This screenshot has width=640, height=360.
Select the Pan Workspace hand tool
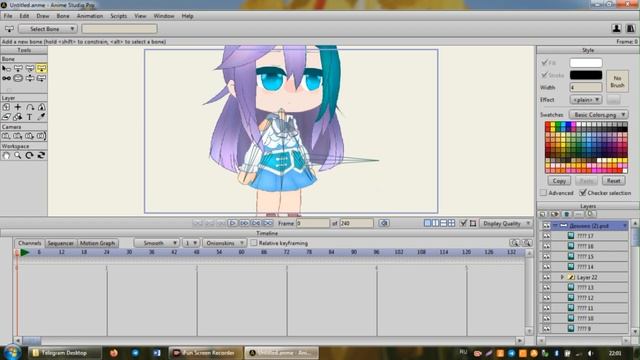pyautogui.click(x=6, y=156)
